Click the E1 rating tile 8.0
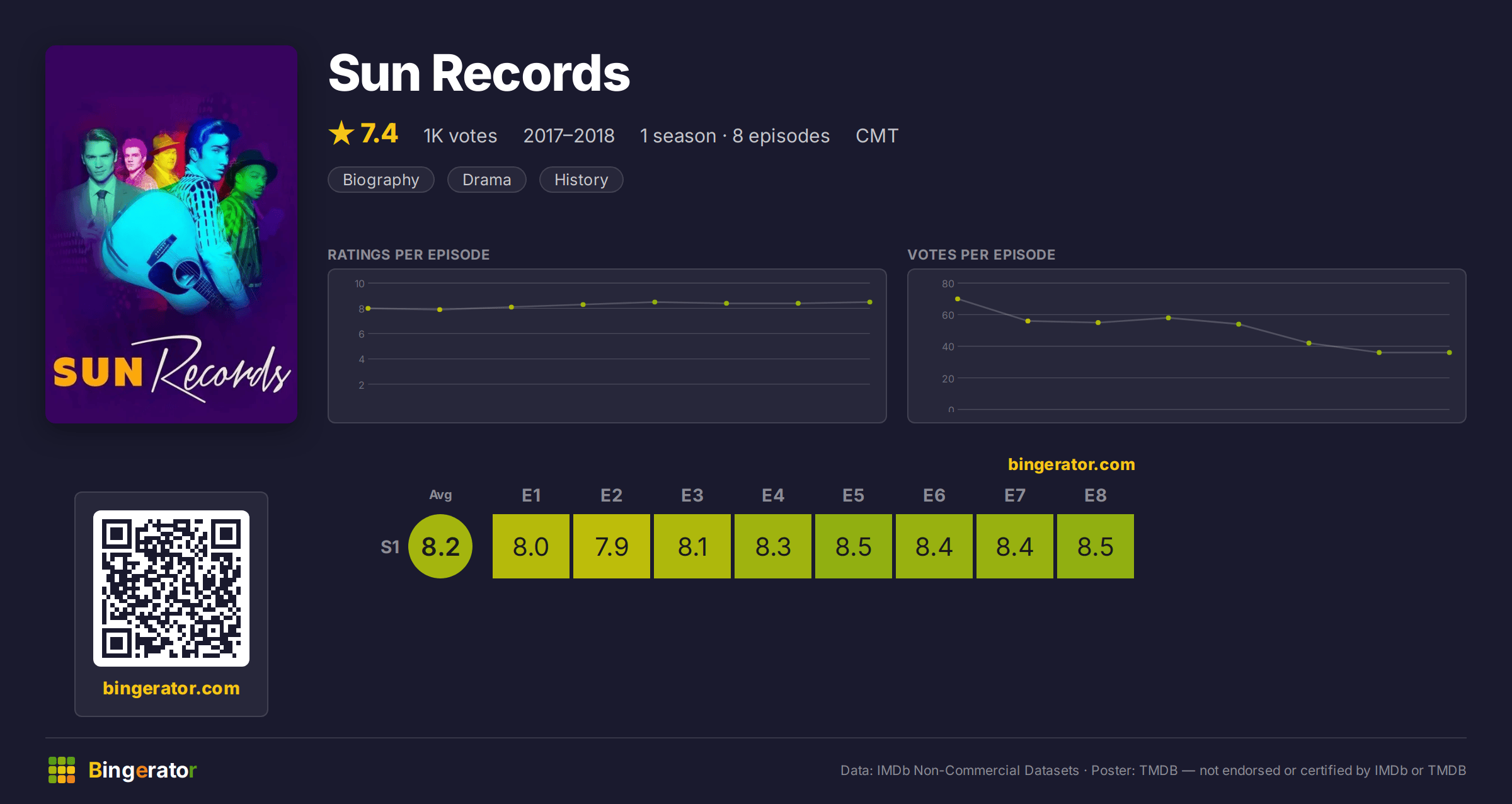The image size is (1512, 804). tap(531, 546)
